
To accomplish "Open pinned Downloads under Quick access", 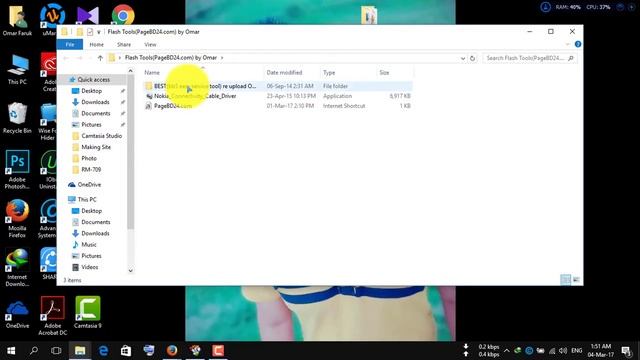I will pyautogui.click(x=95, y=102).
